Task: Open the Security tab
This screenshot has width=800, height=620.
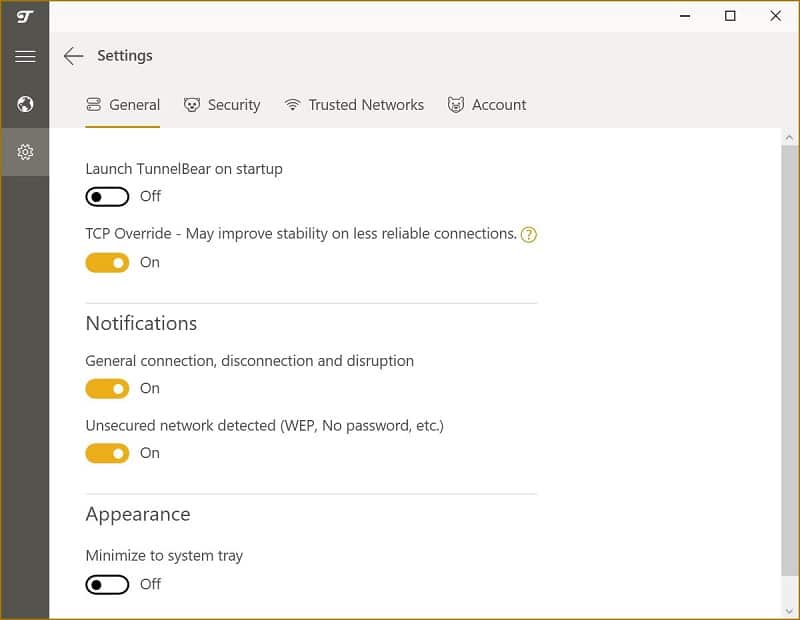Action: (x=221, y=105)
